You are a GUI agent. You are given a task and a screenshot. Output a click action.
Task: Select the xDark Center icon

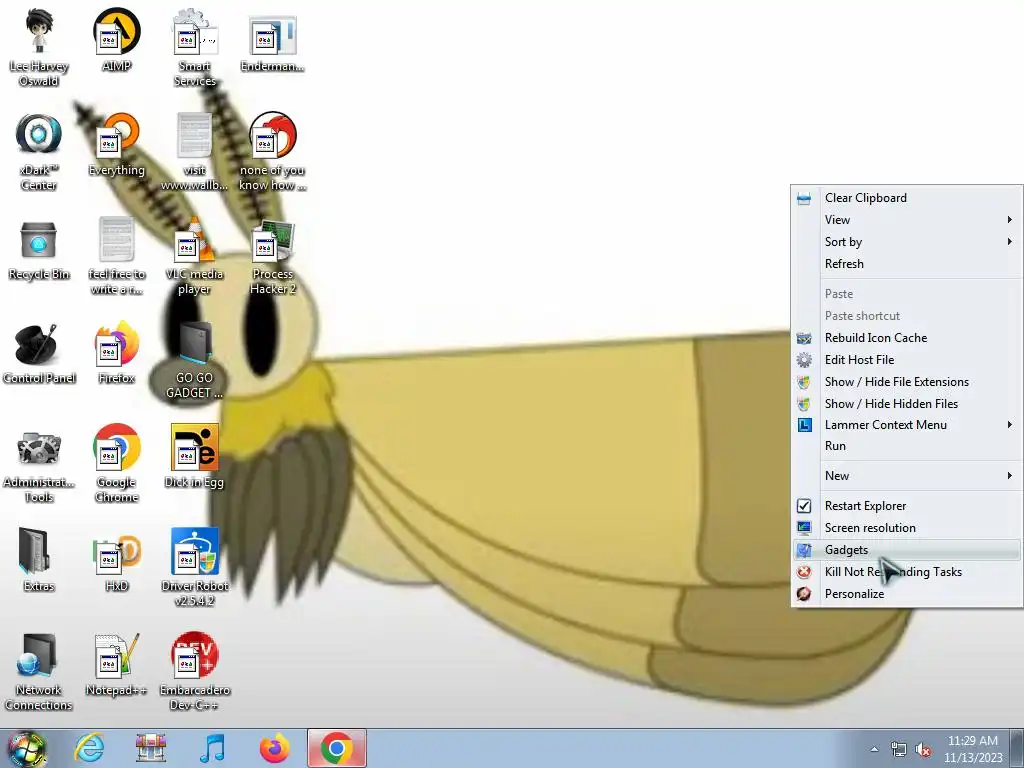pos(39,152)
